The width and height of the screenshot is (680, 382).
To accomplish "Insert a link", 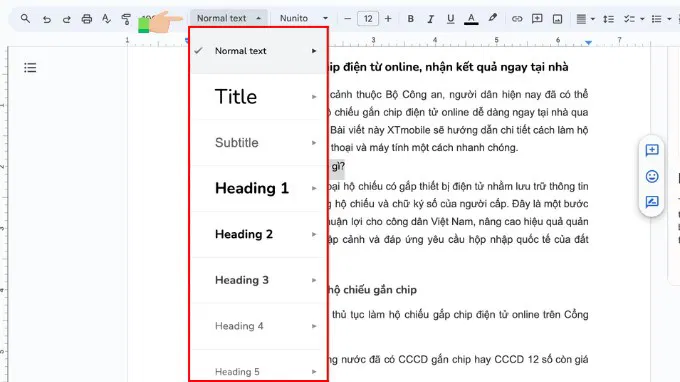I will (x=517, y=19).
